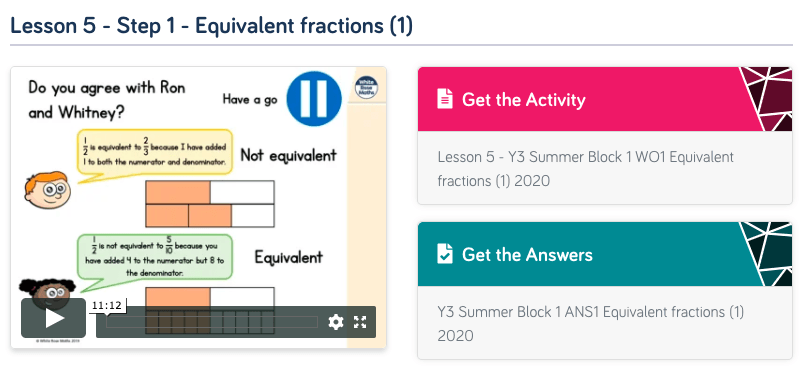Viewport: 809px width, 384px height.
Task: Open Y3 Summer Block 1 ANS1 answers link
Action: pyautogui.click(x=590, y=324)
